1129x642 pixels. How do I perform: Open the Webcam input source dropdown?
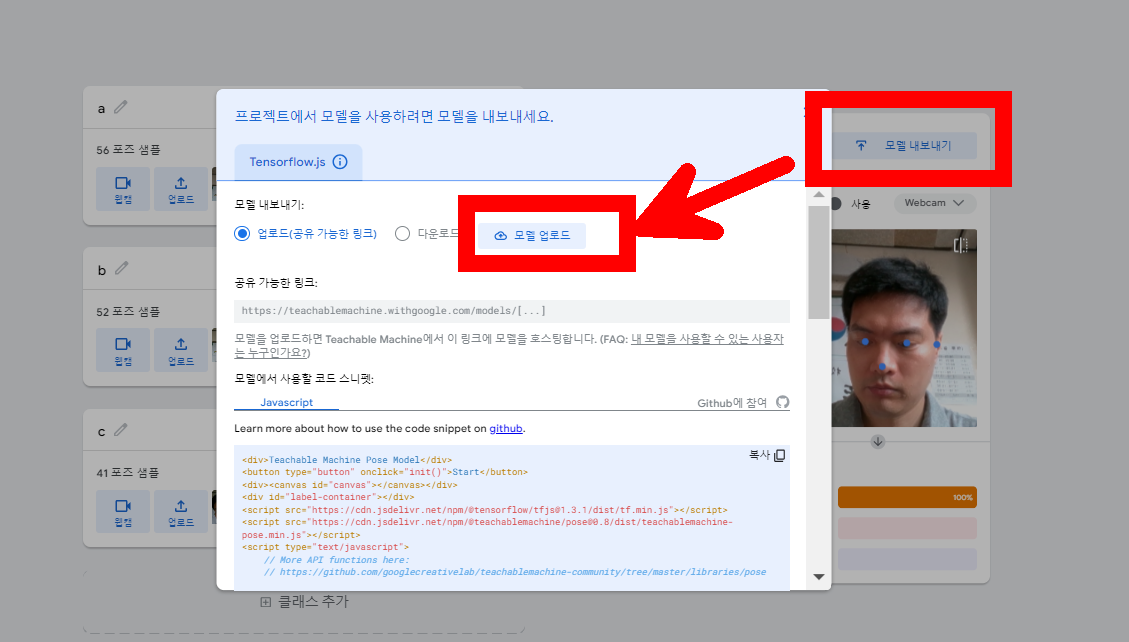tap(935, 203)
